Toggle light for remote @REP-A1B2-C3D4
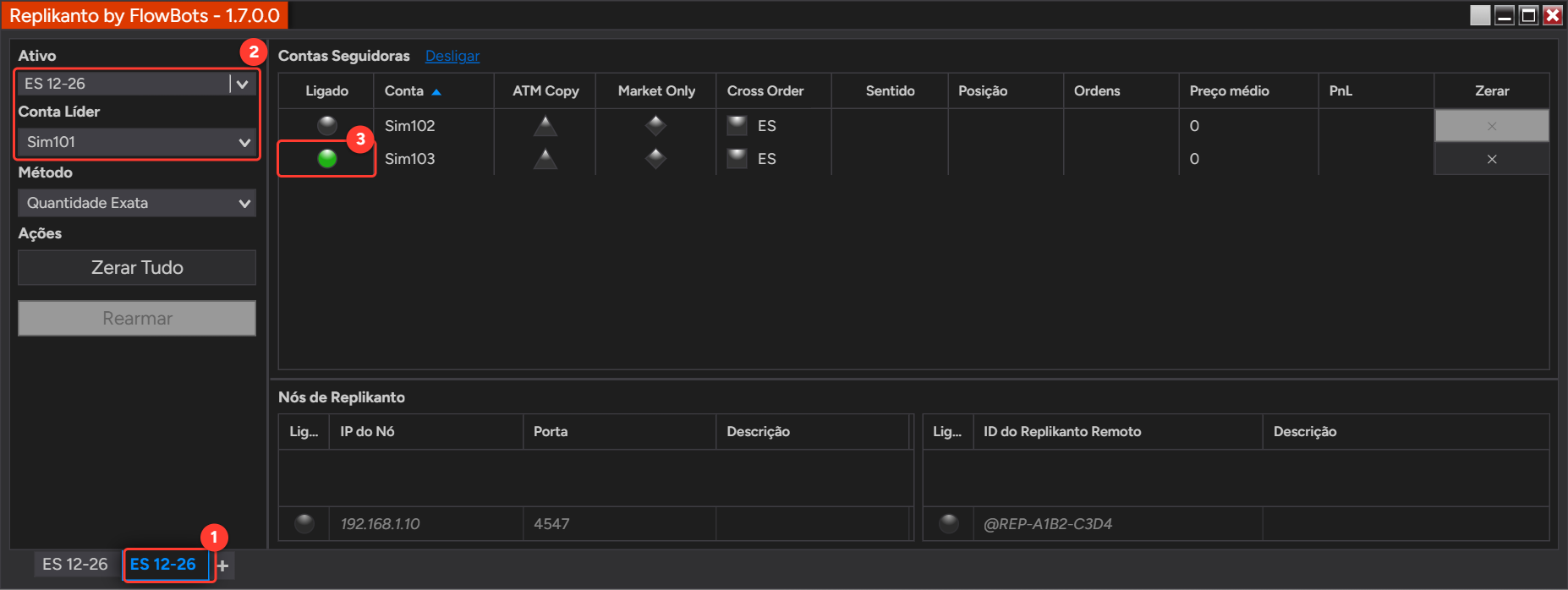Viewport: 1568px width, 590px height. tap(949, 523)
